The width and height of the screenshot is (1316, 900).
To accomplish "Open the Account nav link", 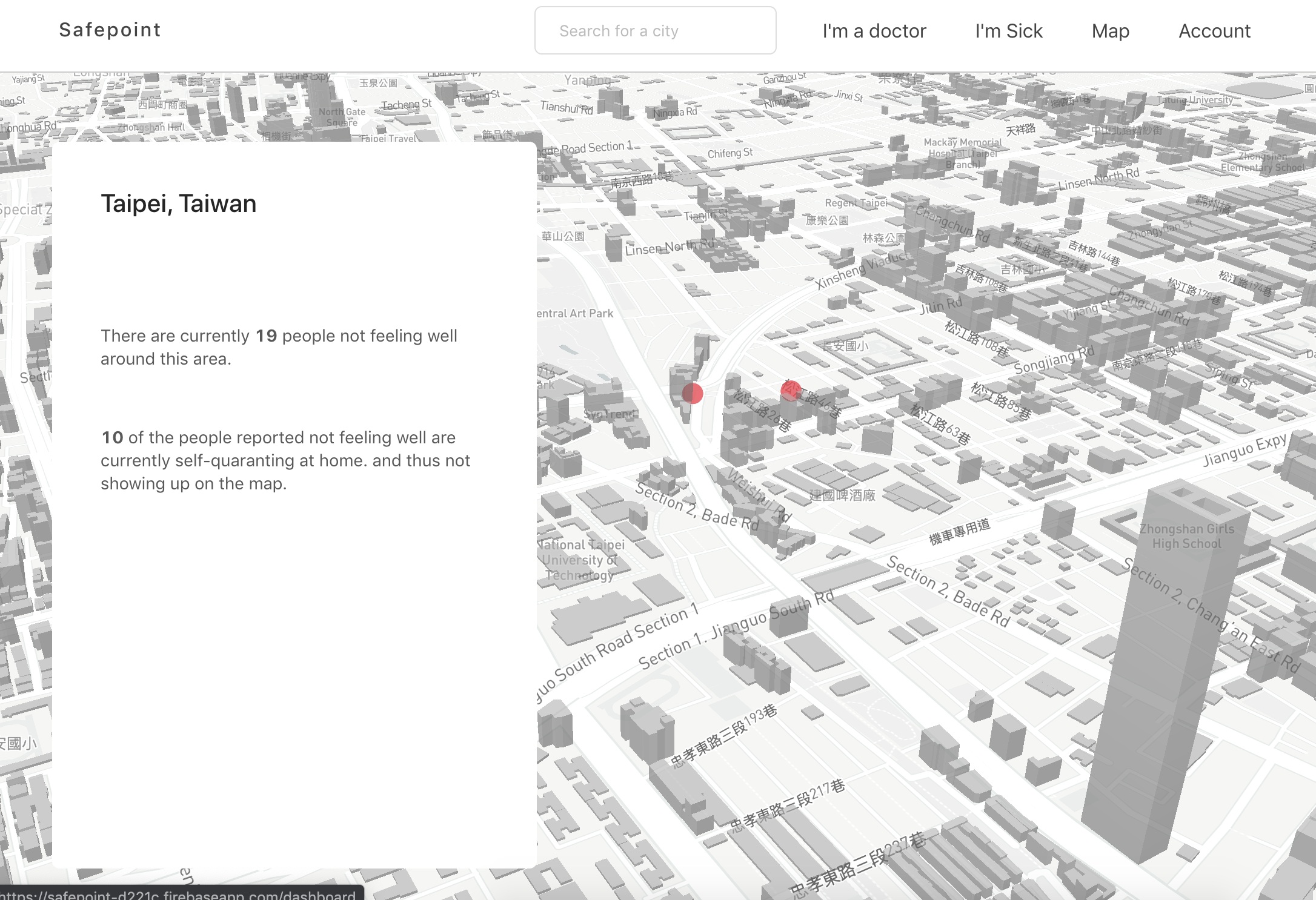I will (1214, 31).
